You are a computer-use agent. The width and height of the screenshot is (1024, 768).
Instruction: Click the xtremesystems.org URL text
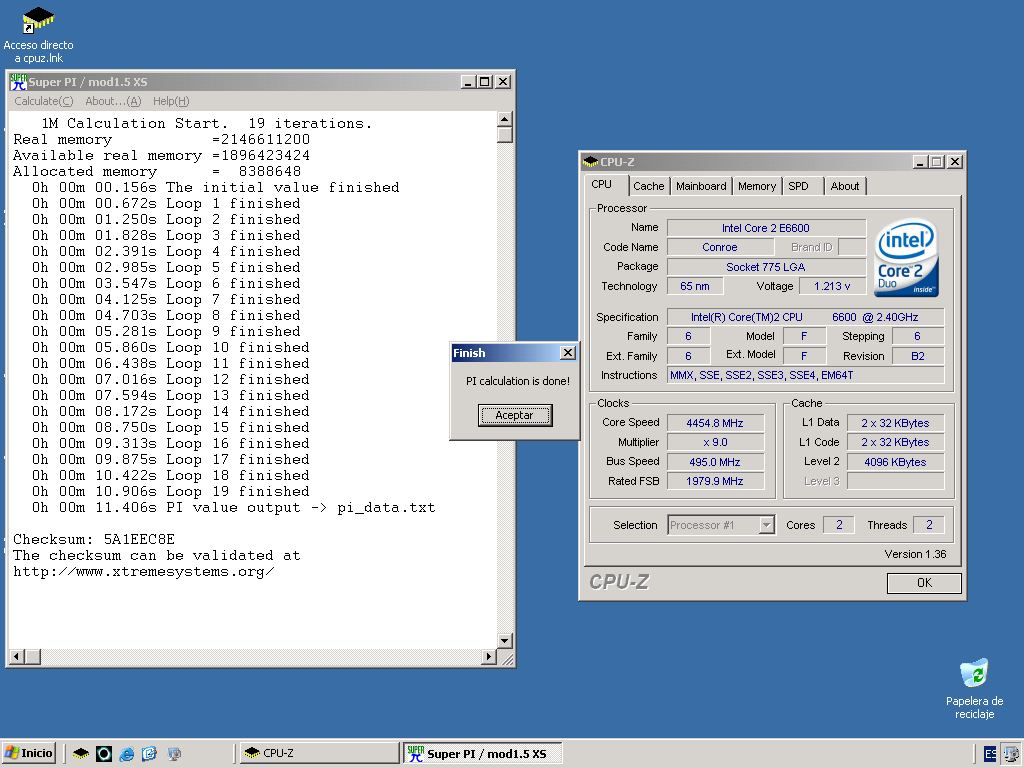[x=144, y=571]
